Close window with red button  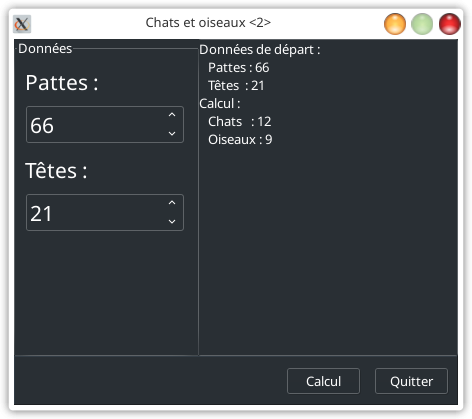[x=450, y=24]
